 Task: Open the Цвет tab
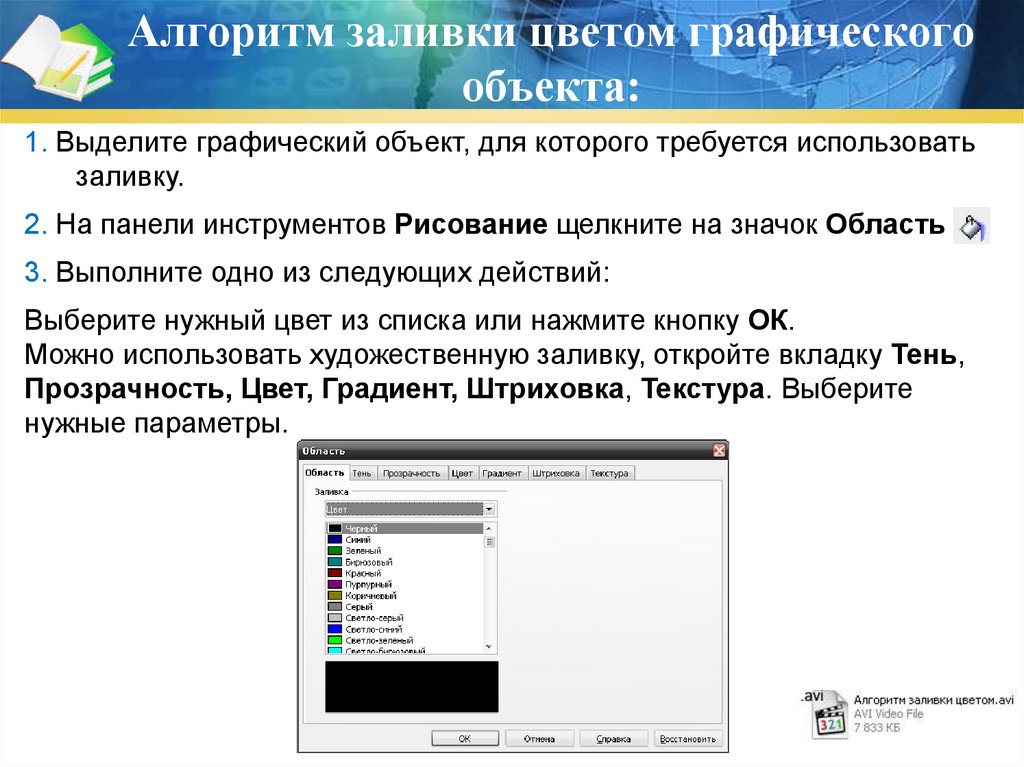462,473
